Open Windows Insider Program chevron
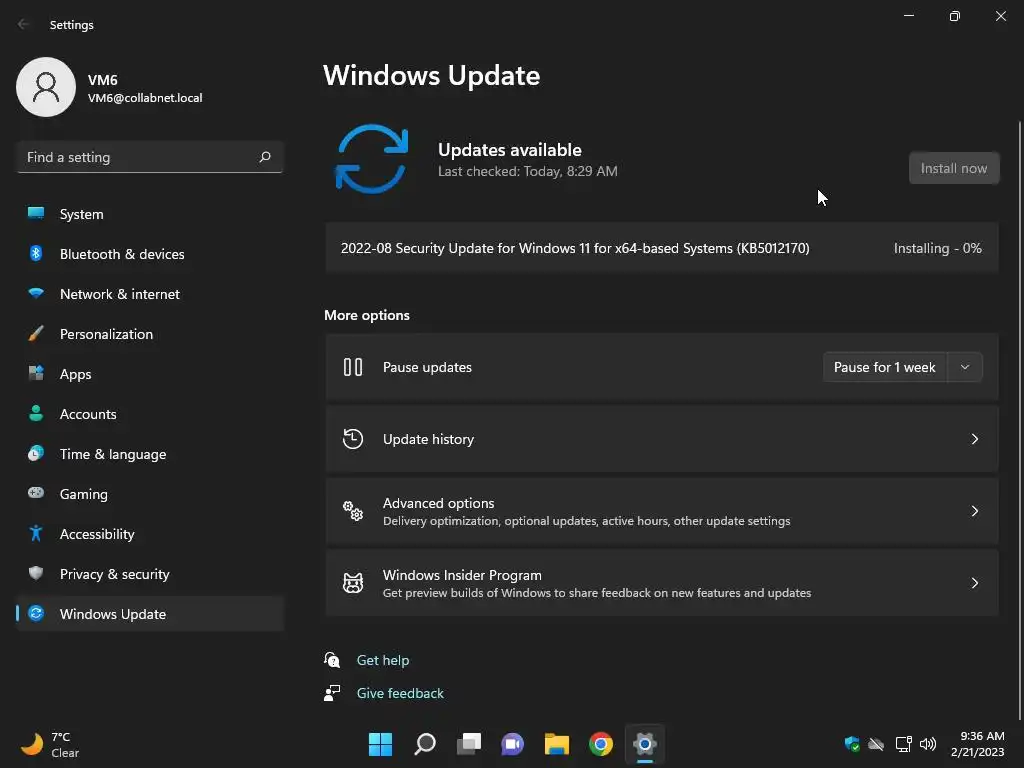 point(974,583)
